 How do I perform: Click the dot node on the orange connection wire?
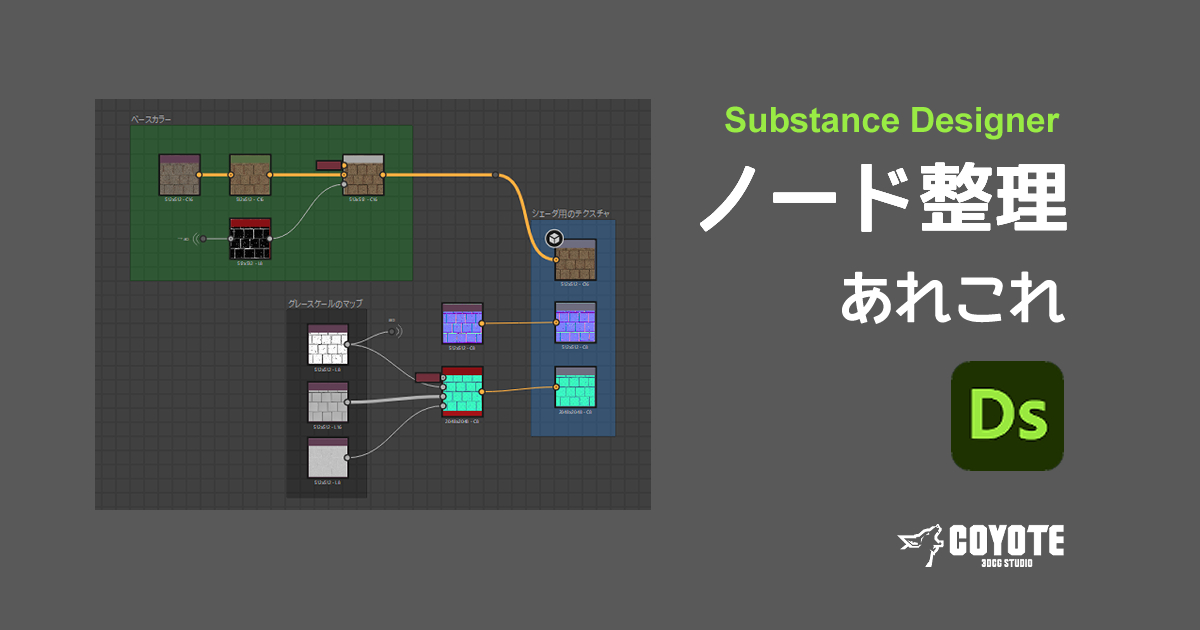coord(496,174)
